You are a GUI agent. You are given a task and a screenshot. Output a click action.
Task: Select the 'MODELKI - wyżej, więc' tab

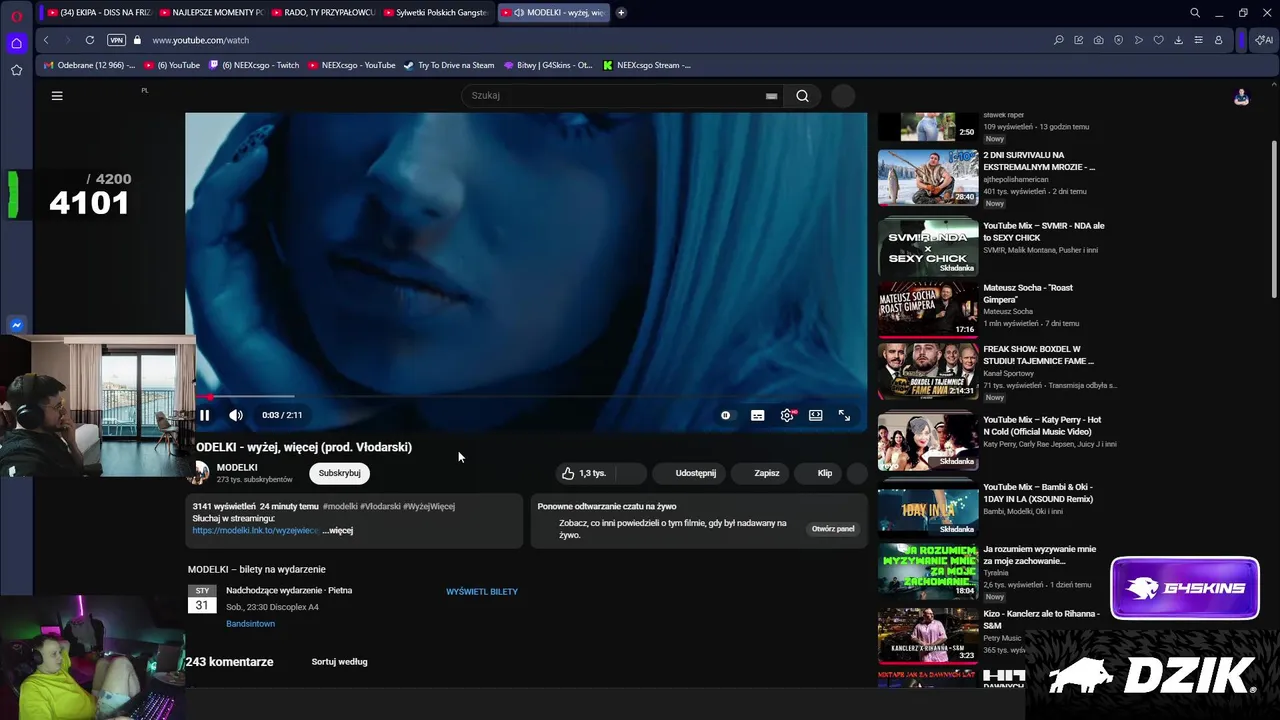coord(552,13)
